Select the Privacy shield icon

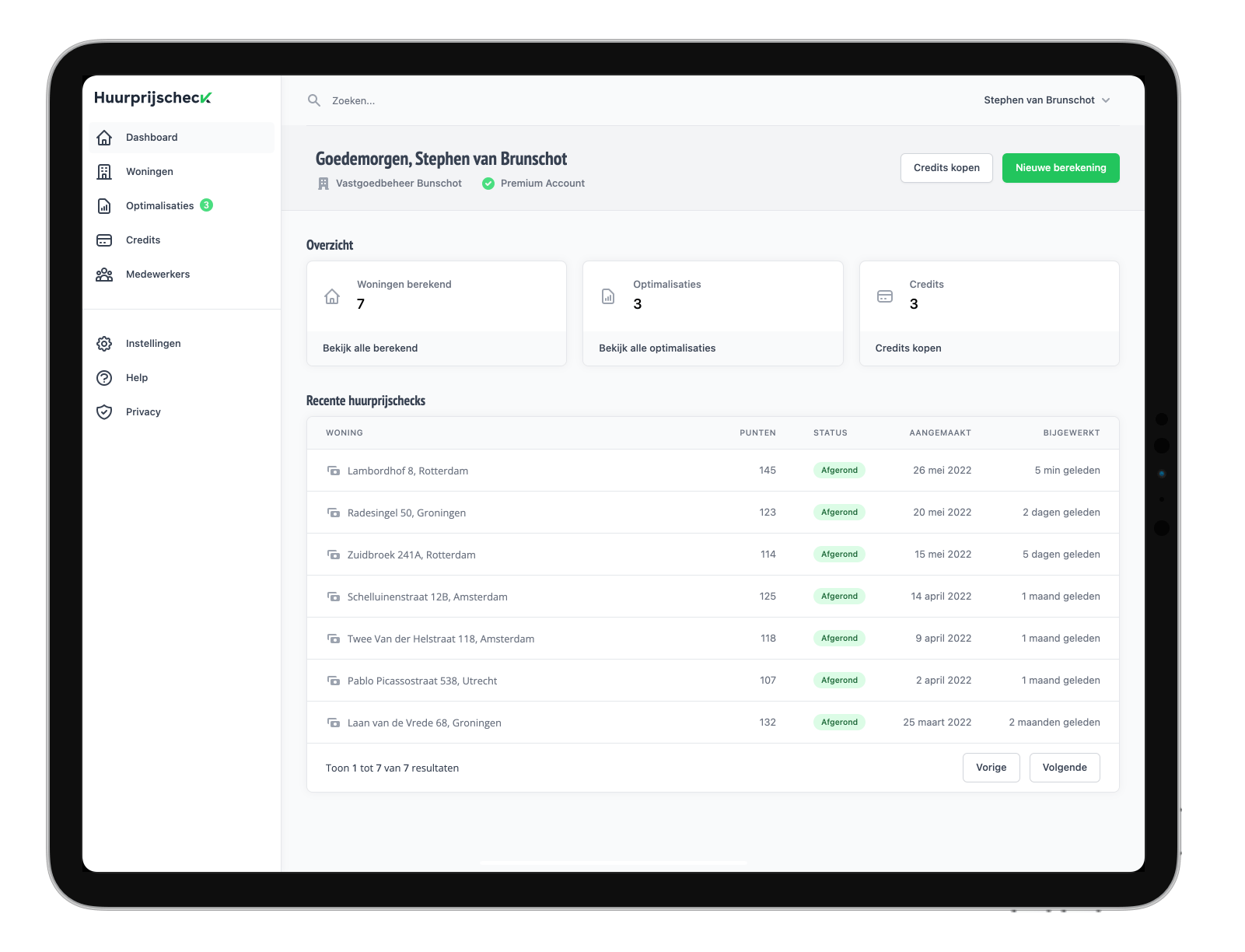pyautogui.click(x=104, y=411)
